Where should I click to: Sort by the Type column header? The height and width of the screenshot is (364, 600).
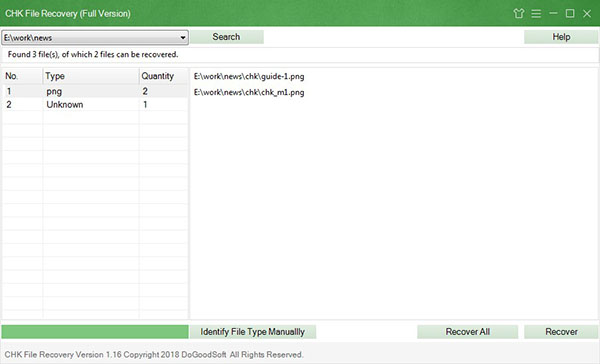91,76
